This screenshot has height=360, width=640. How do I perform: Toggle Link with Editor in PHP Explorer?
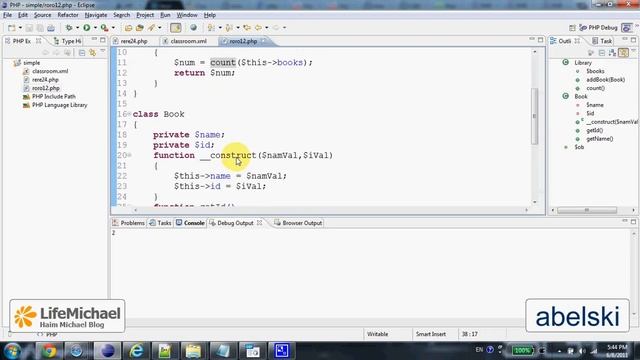pos(93,53)
